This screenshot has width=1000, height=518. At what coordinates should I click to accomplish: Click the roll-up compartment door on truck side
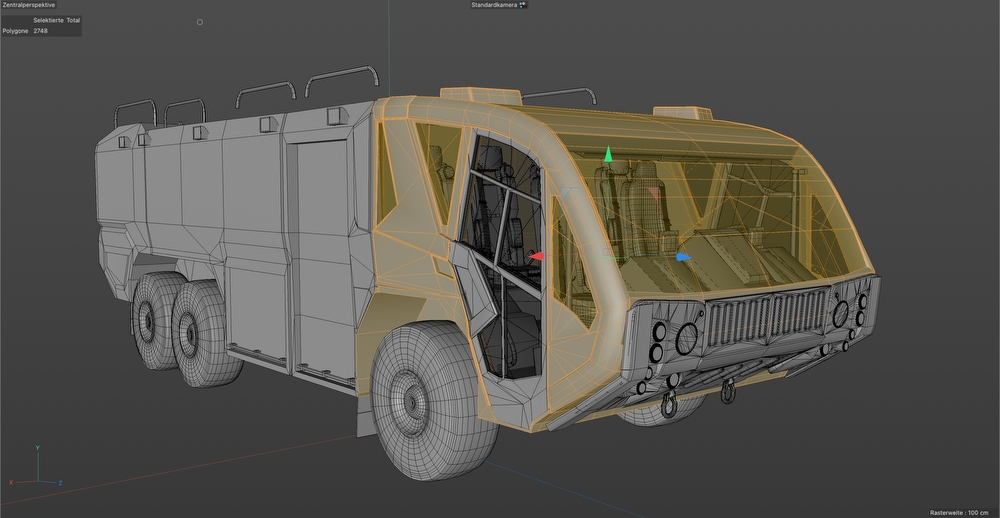(x=322, y=260)
